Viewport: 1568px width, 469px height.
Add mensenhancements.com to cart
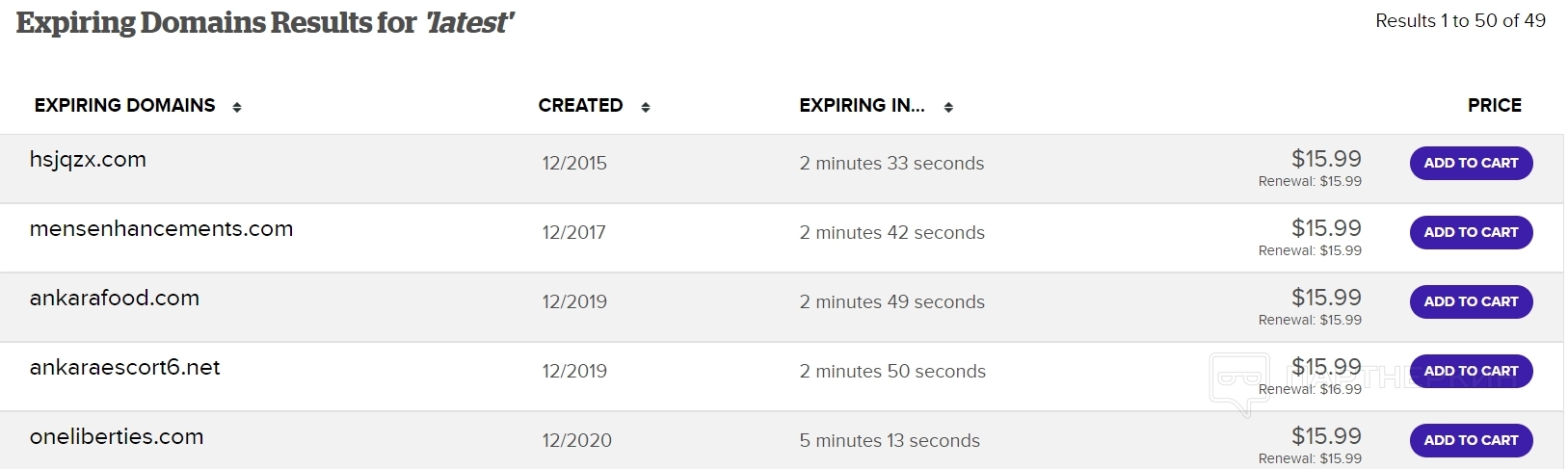[1471, 232]
